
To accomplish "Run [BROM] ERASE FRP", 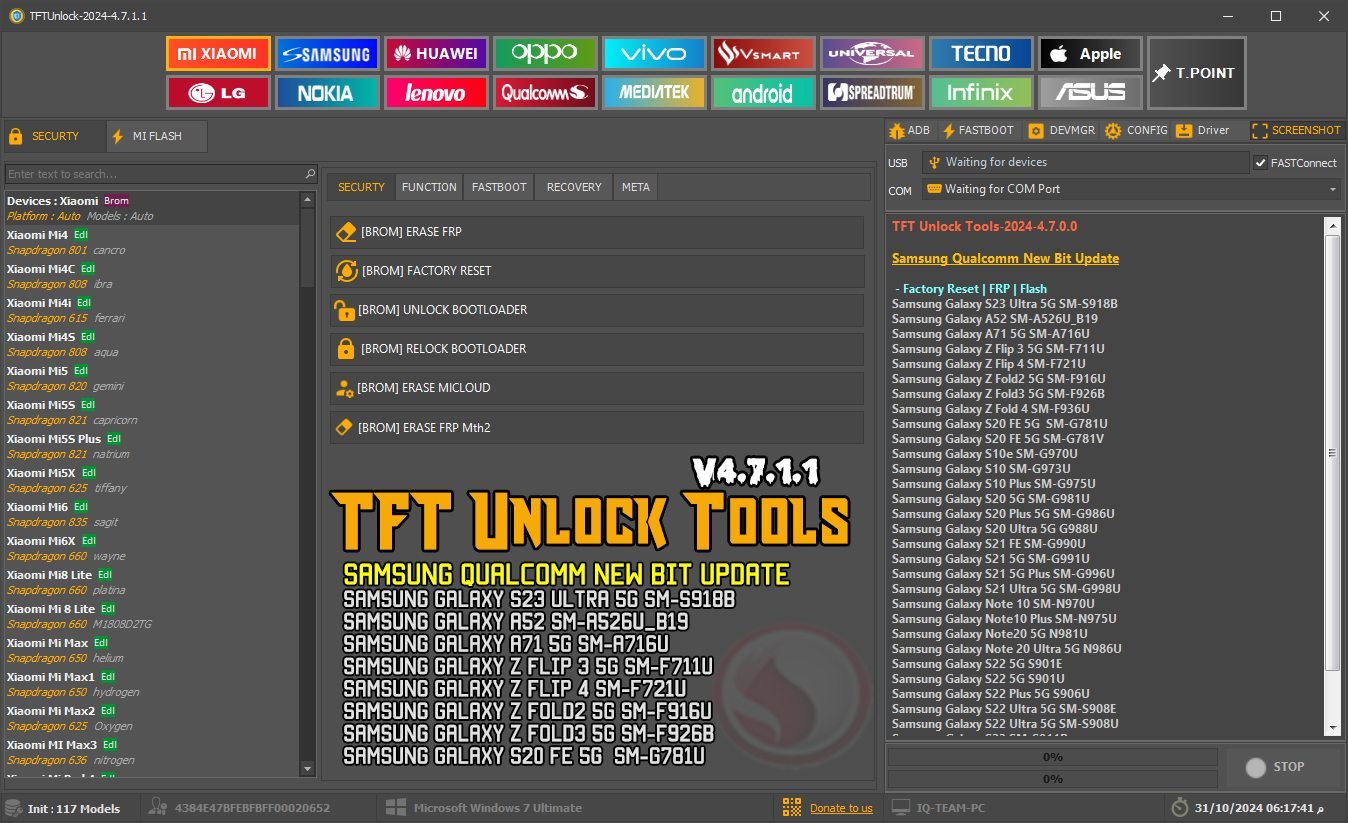I will click(x=597, y=232).
